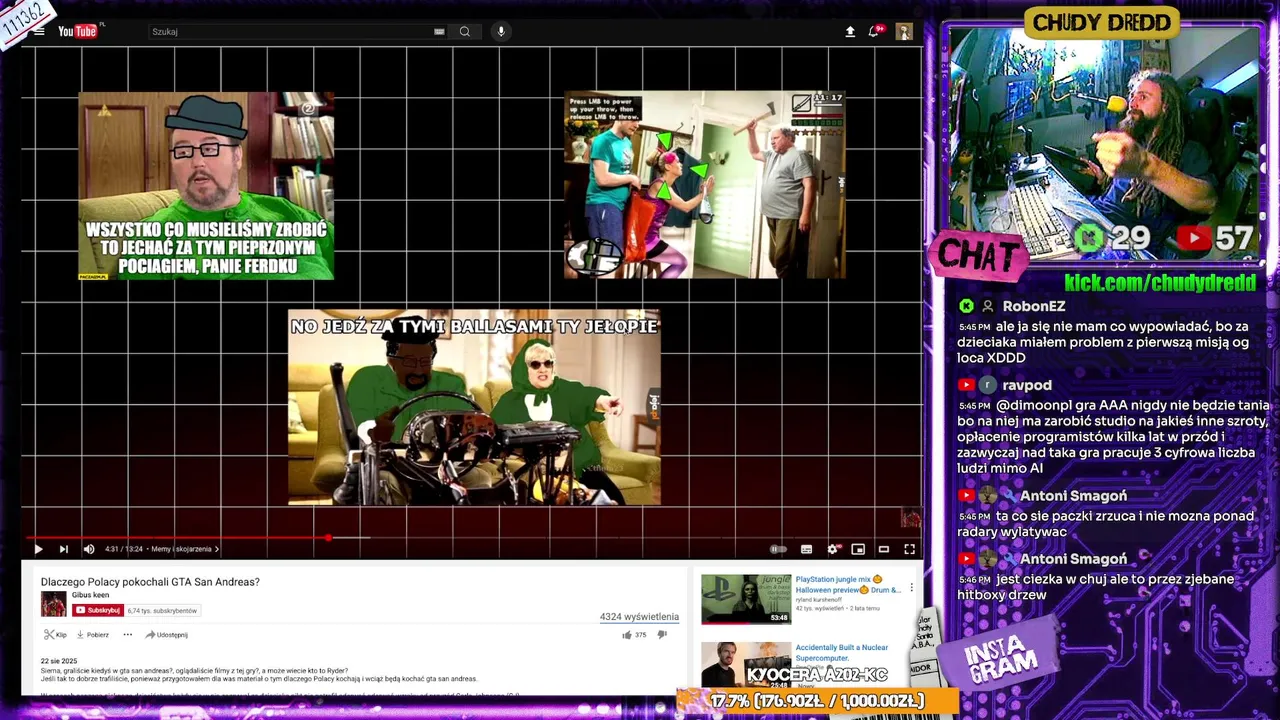Click the '22 sie 2025' upload date
Image resolution: width=1280 pixels, height=720 pixels.
coord(59,661)
